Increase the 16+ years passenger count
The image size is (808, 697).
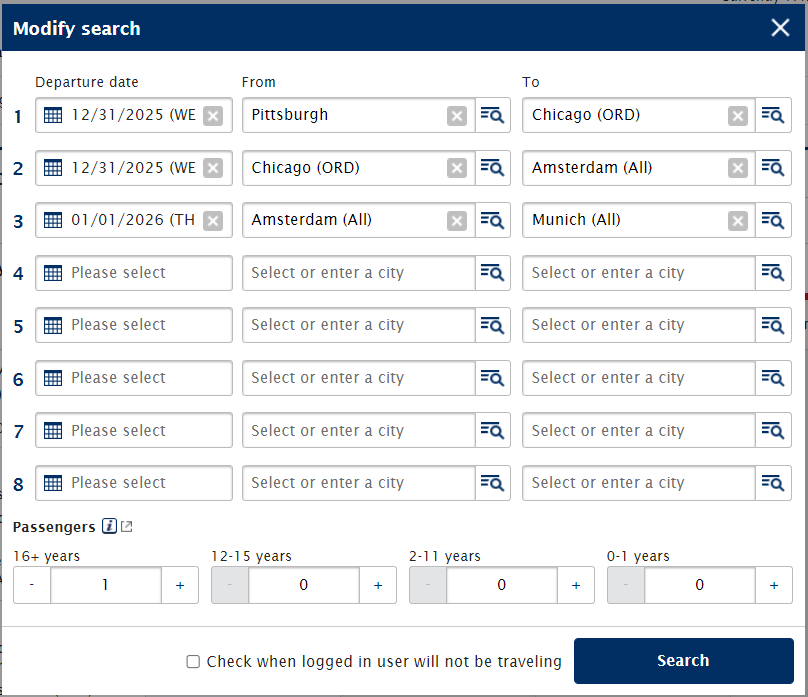(180, 586)
